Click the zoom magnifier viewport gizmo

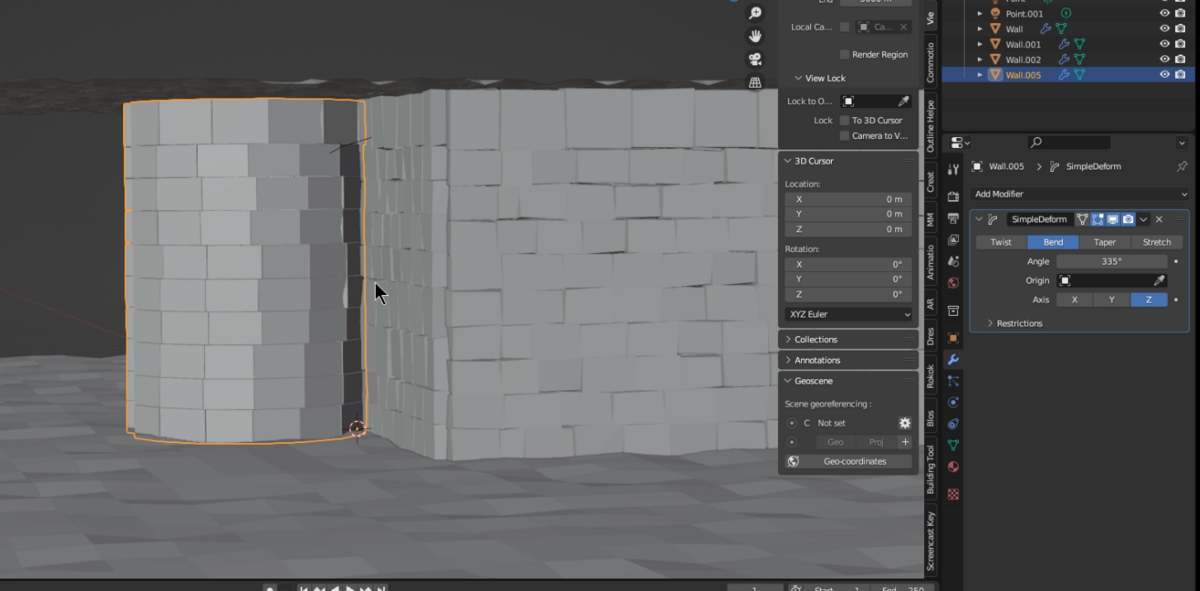click(x=755, y=13)
